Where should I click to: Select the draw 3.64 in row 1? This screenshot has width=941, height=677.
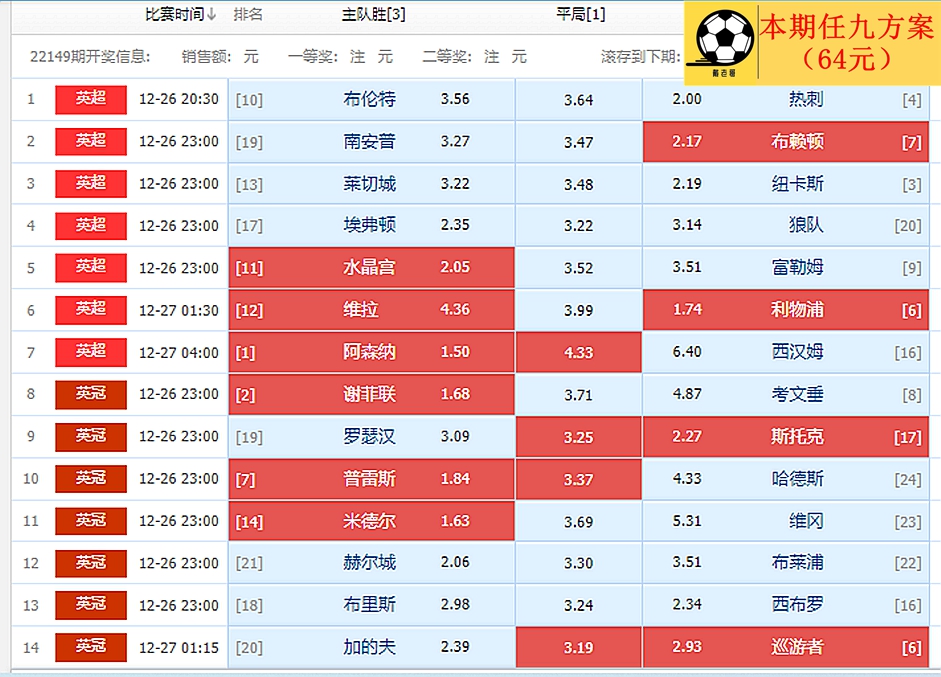coord(578,100)
